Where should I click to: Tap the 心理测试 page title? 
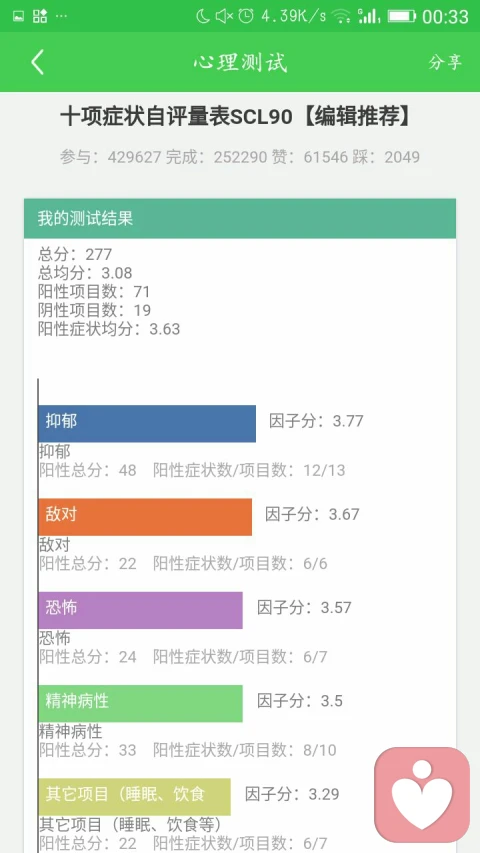coord(240,62)
